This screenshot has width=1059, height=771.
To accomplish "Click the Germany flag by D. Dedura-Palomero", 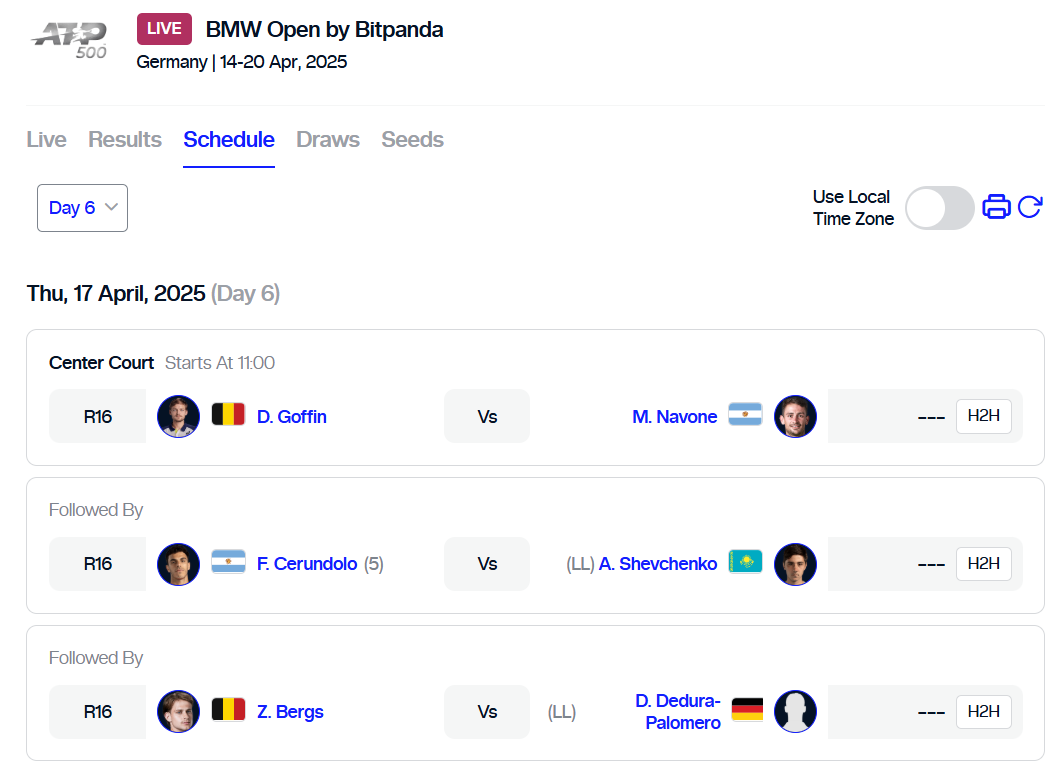I will (x=747, y=710).
